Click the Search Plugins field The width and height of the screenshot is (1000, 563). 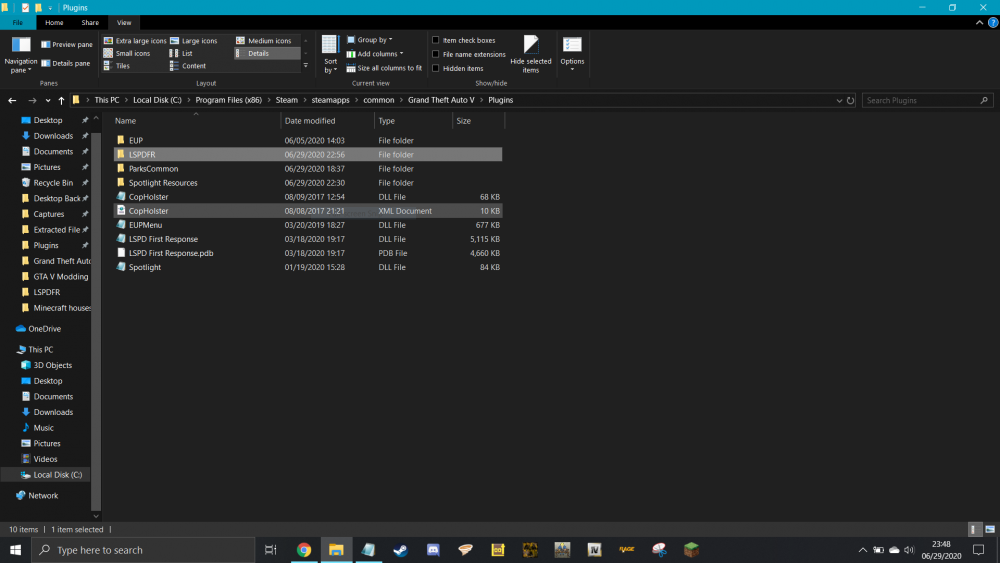coord(928,100)
